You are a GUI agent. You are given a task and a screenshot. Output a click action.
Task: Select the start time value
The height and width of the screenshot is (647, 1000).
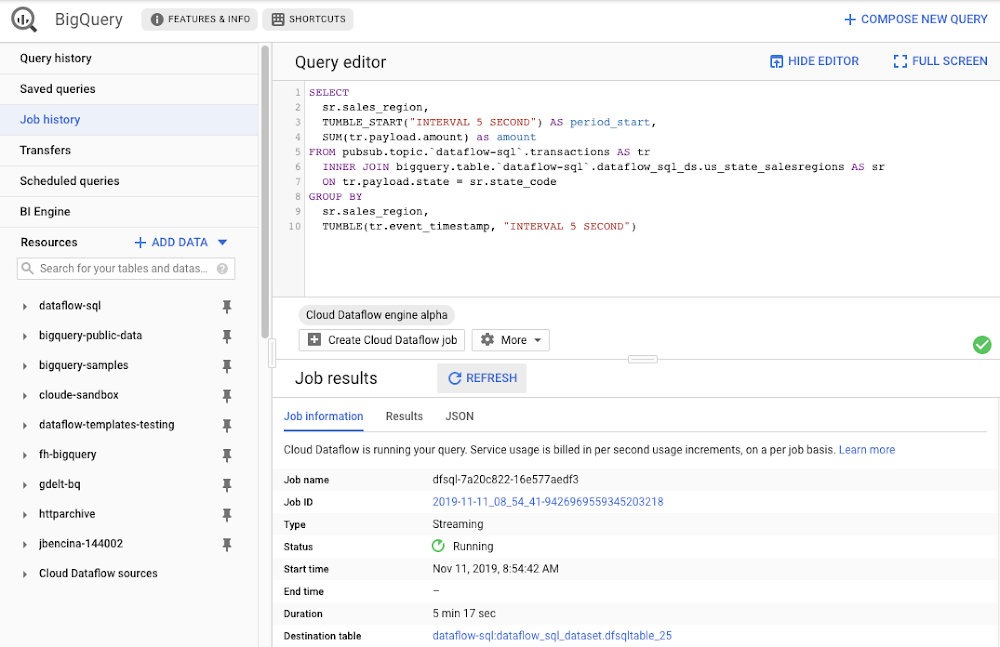pyautogui.click(x=496, y=569)
